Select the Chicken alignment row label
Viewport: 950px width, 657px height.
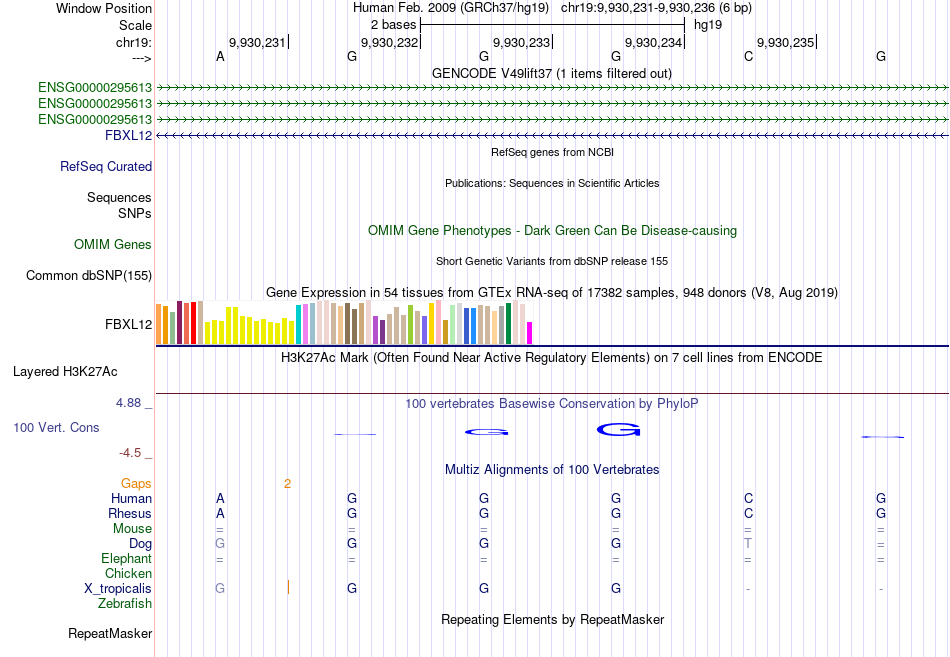click(x=128, y=573)
